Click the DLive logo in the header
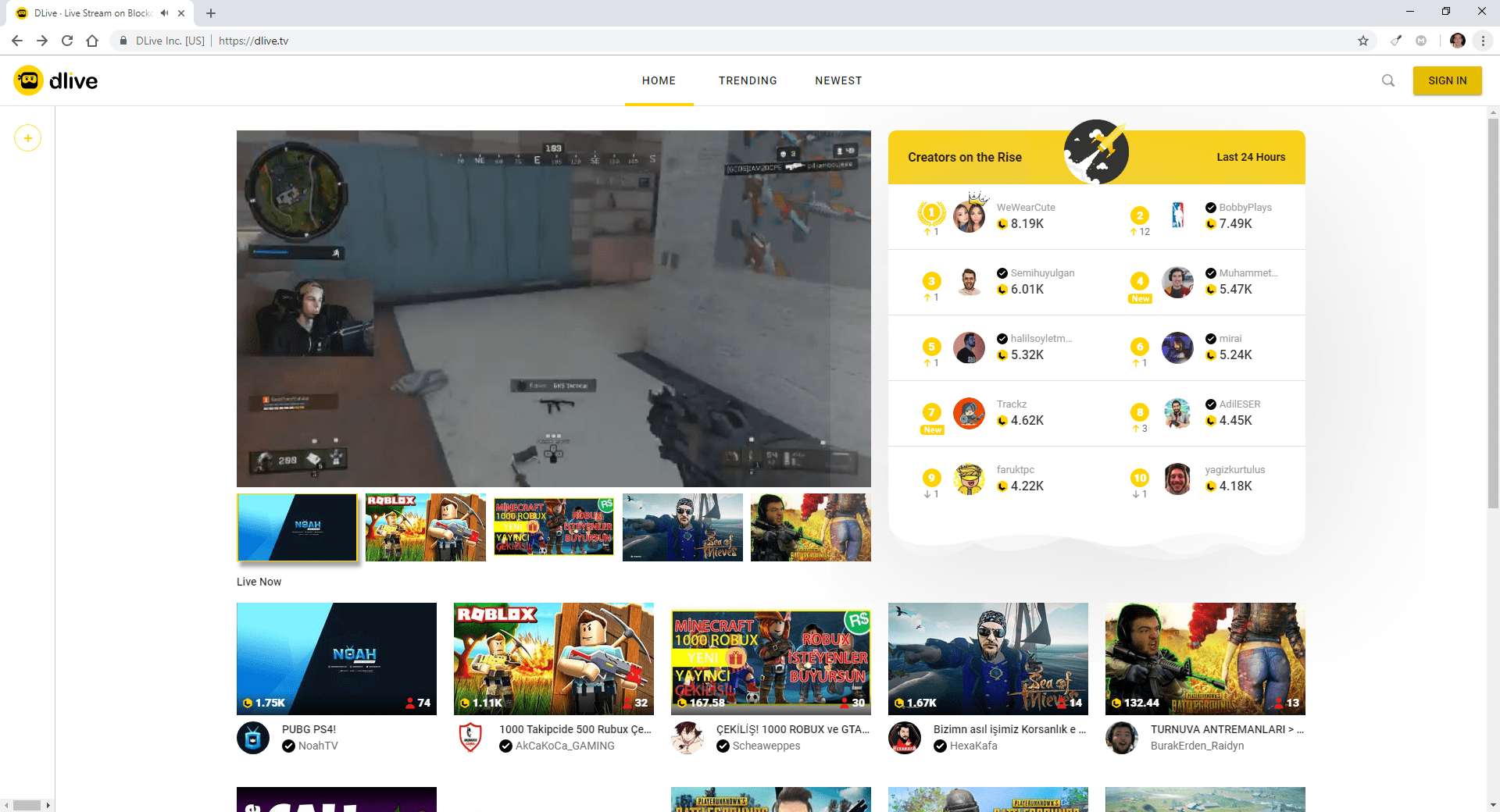The height and width of the screenshot is (812, 1500). tap(55, 80)
